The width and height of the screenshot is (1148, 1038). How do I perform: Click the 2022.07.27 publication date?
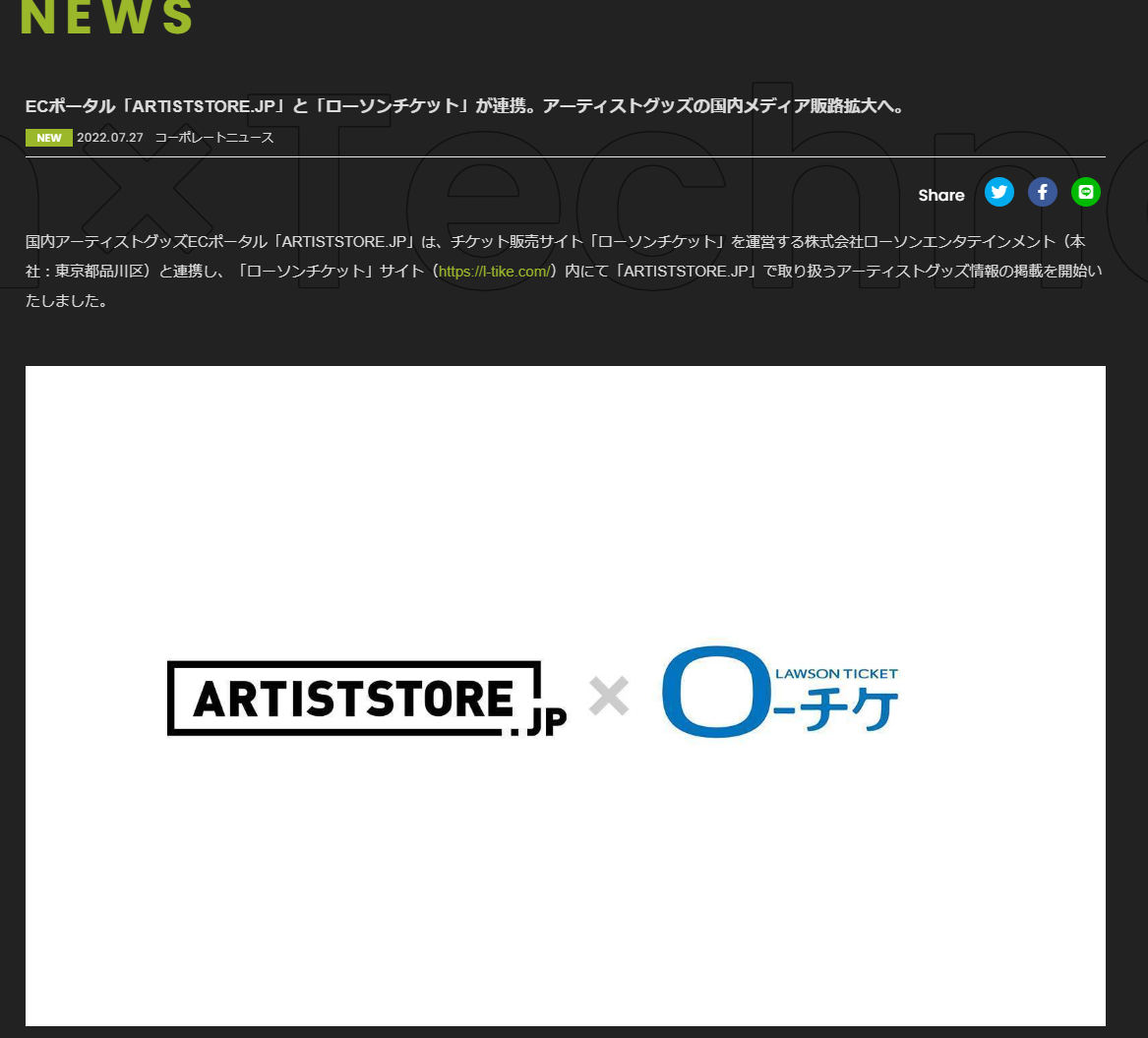[110, 138]
